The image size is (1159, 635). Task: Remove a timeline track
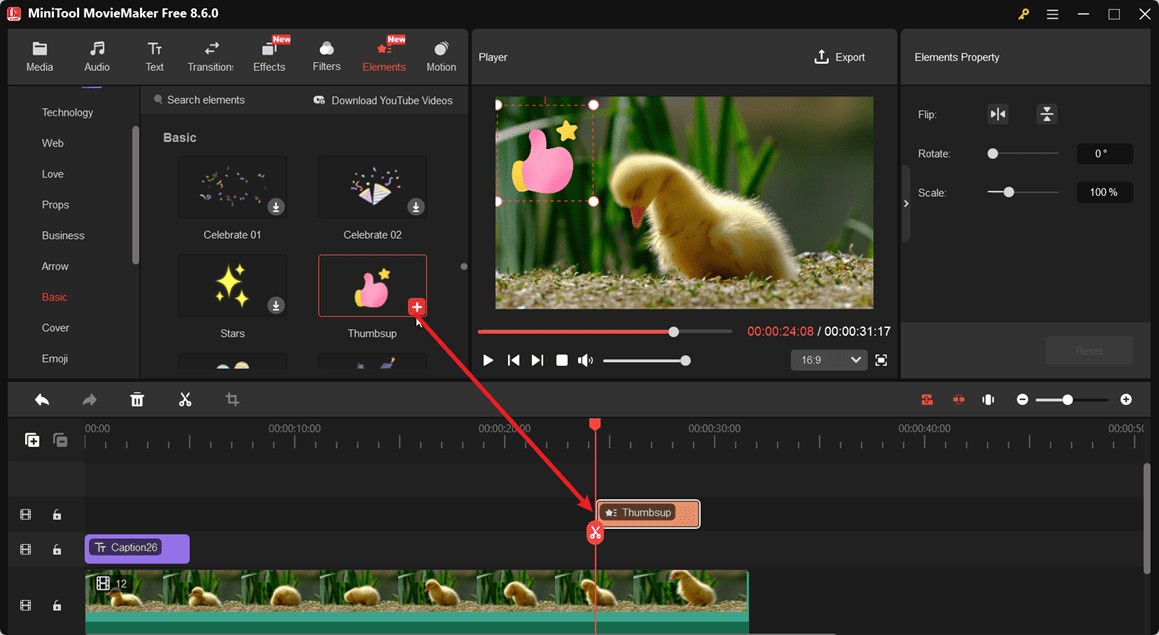click(x=61, y=440)
